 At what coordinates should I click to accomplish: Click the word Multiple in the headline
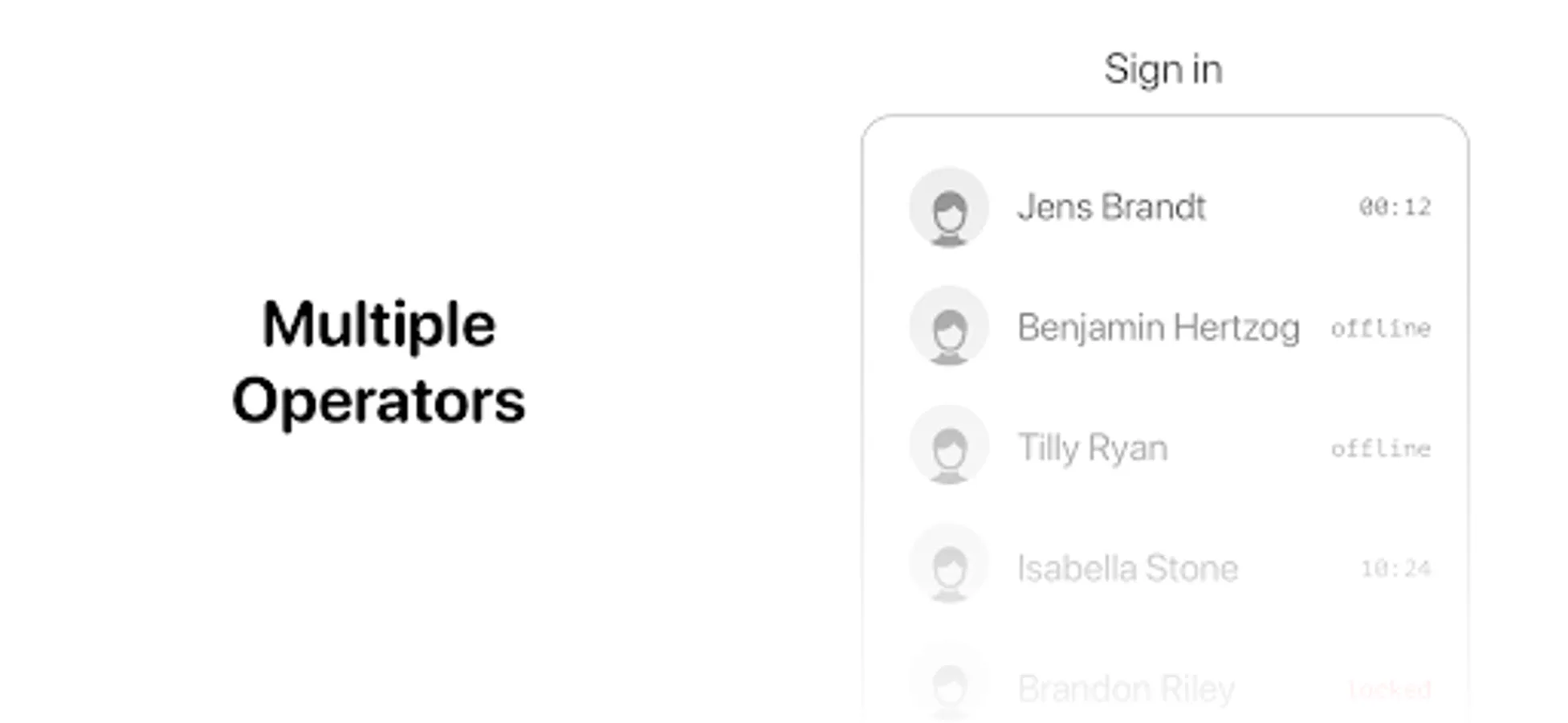pos(378,325)
